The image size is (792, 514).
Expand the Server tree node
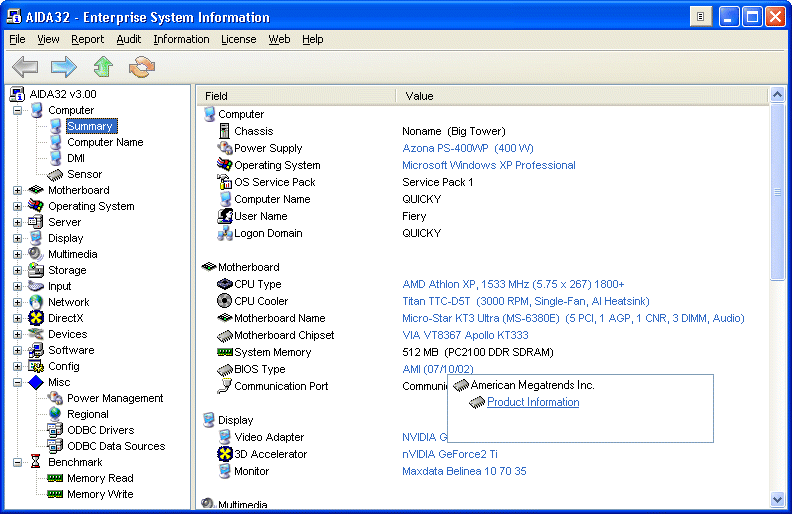pyautogui.click(x=17, y=222)
